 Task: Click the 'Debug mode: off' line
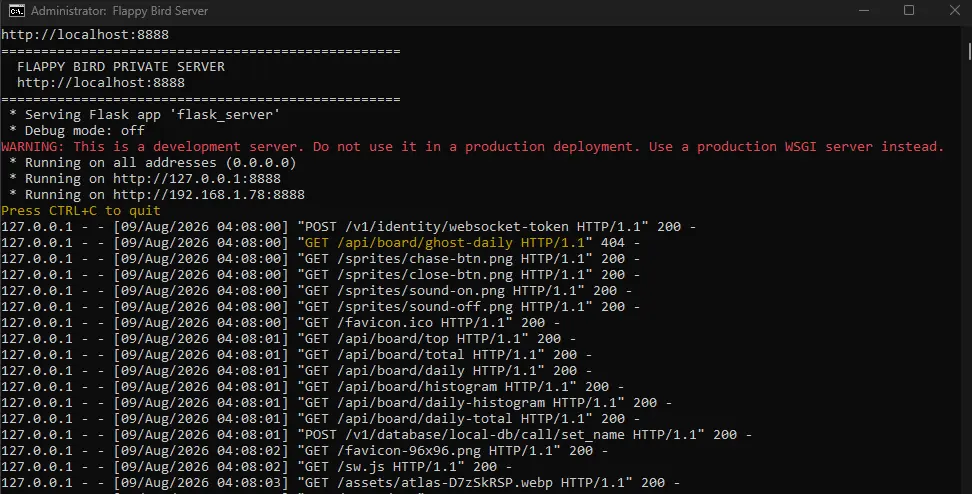point(77,131)
